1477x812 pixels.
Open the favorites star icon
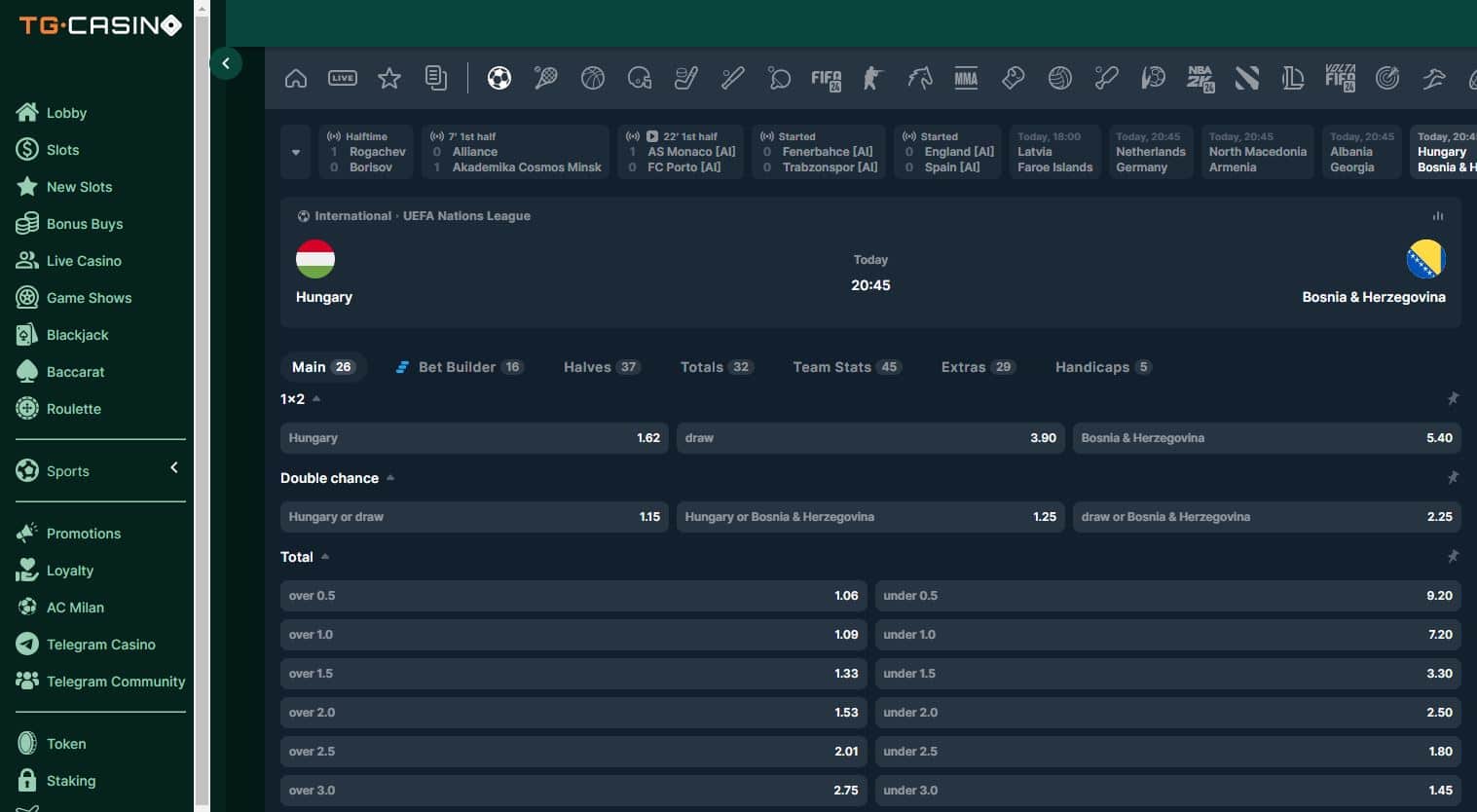389,78
